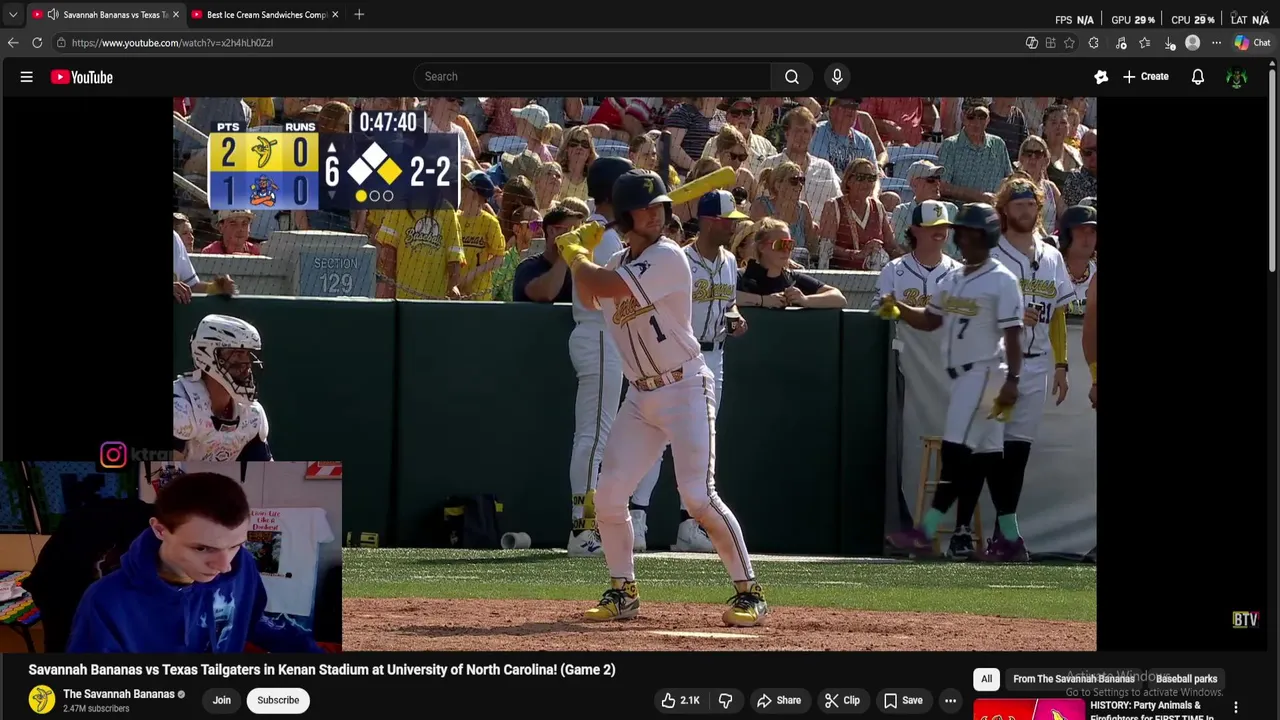Click the video title text
The image size is (1280, 720).
coord(322,670)
